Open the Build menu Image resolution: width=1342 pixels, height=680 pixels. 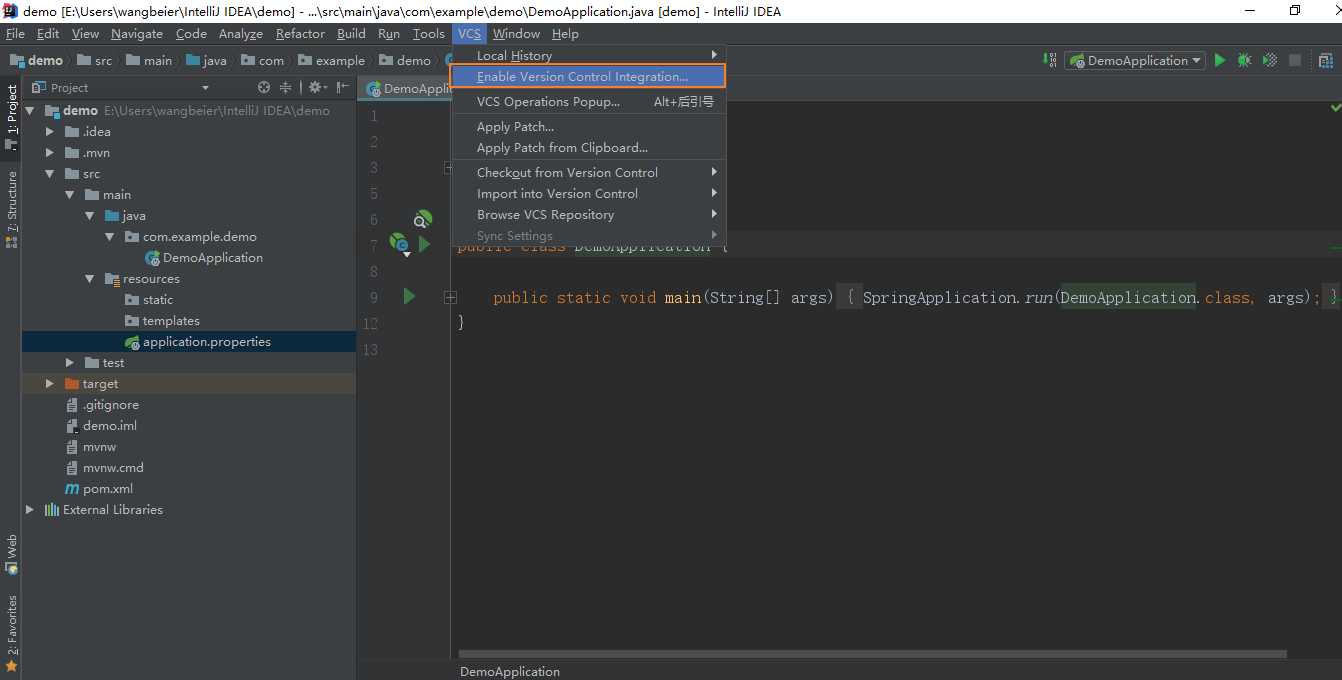[351, 34]
